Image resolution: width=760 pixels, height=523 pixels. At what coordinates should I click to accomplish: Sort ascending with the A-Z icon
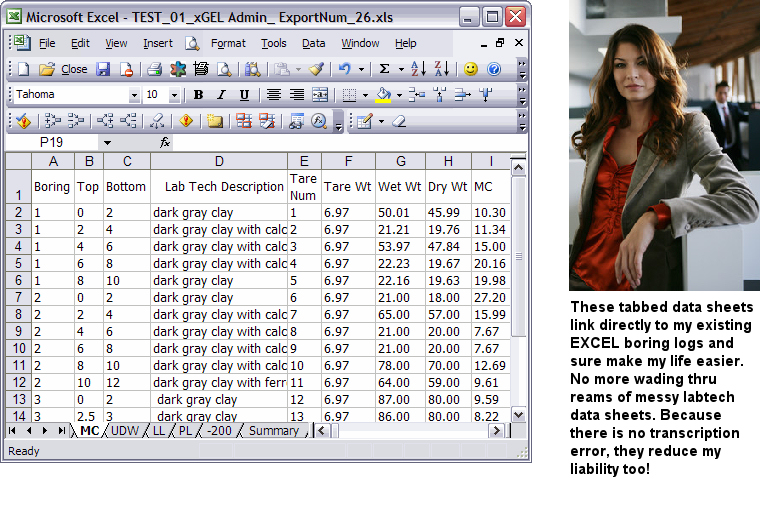418,69
